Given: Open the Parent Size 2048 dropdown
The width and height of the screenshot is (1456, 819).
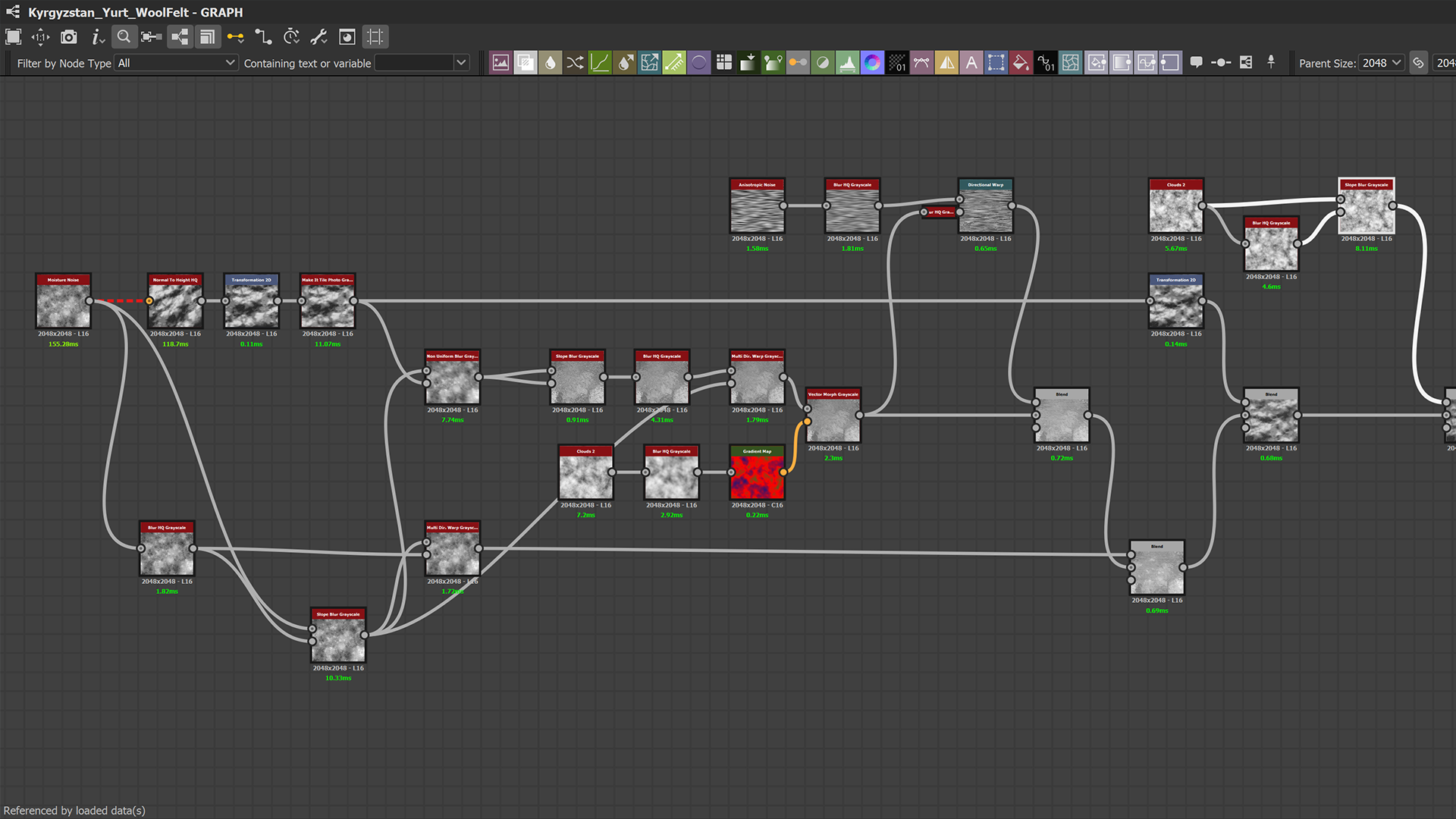Looking at the screenshot, I should (x=1381, y=63).
